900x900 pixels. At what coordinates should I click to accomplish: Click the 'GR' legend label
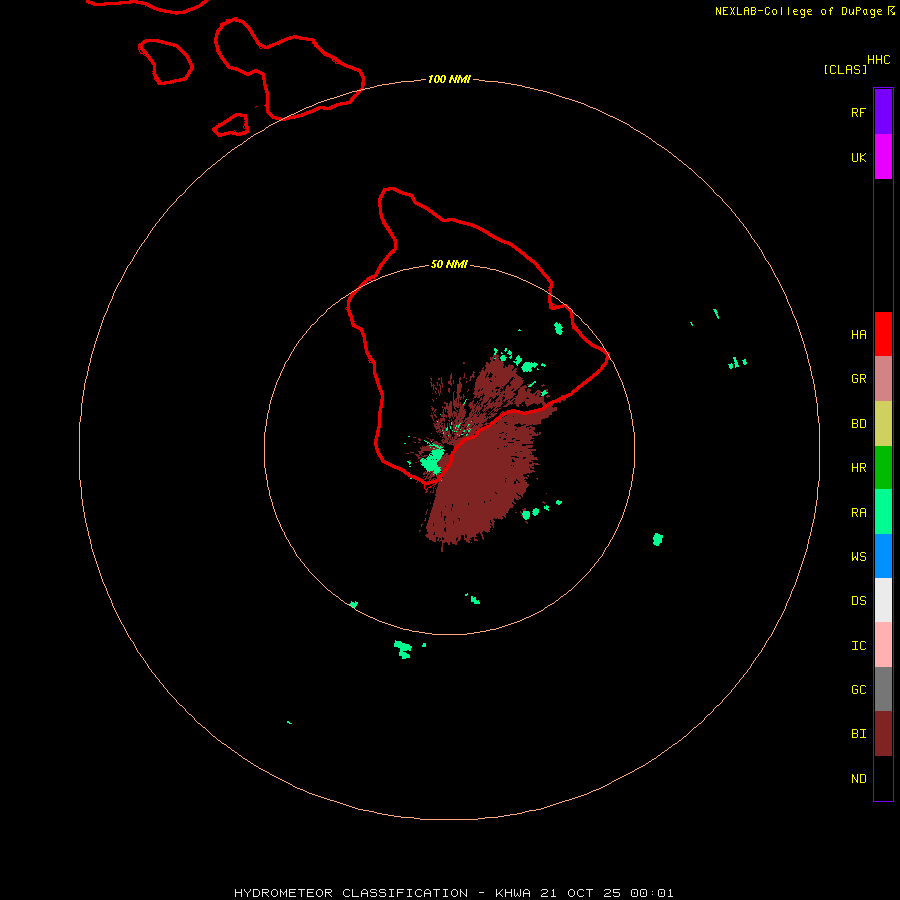[x=858, y=379]
